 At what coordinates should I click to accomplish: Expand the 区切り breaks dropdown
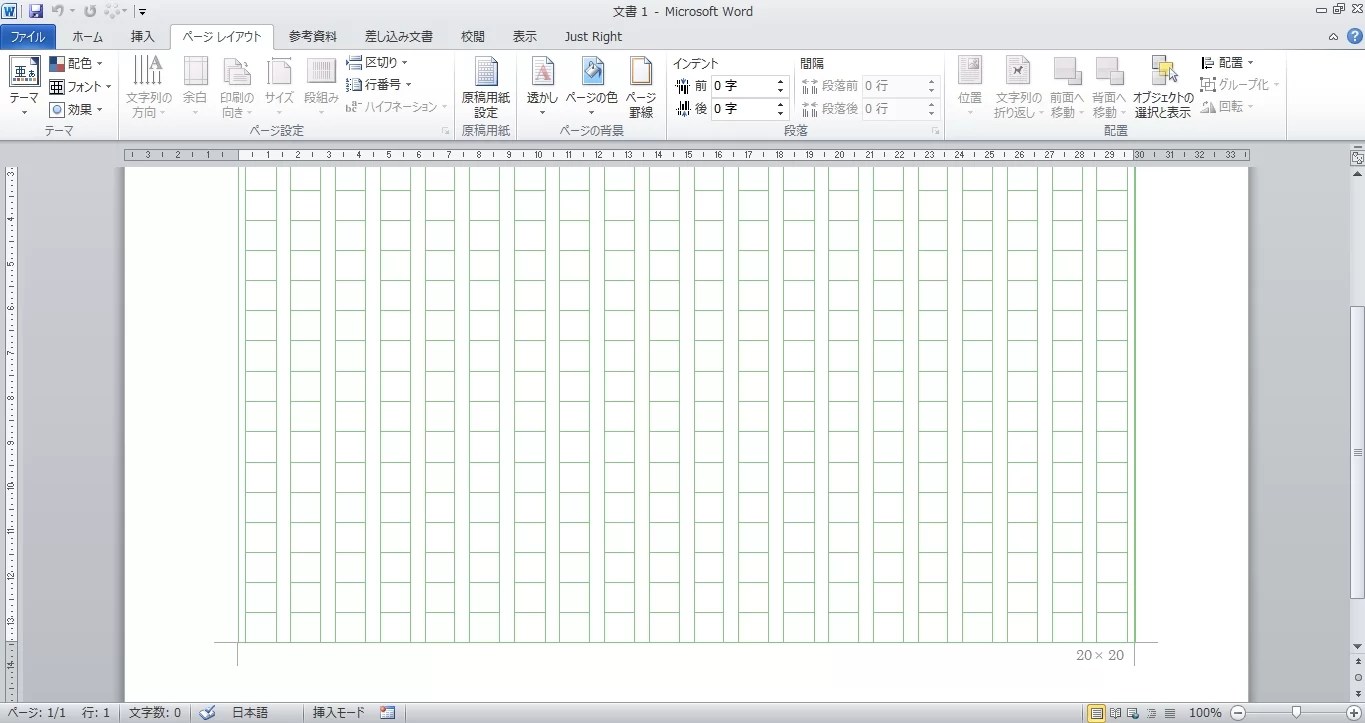378,63
